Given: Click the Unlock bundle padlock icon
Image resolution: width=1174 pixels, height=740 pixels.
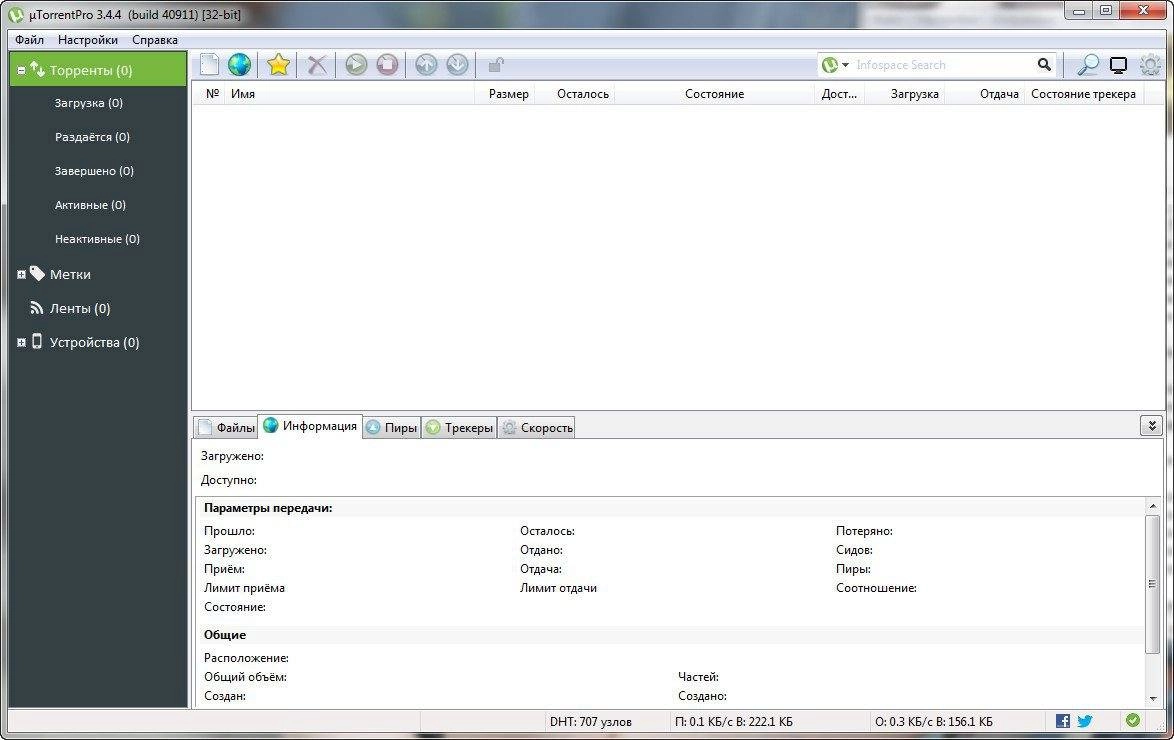Looking at the screenshot, I should 496,65.
